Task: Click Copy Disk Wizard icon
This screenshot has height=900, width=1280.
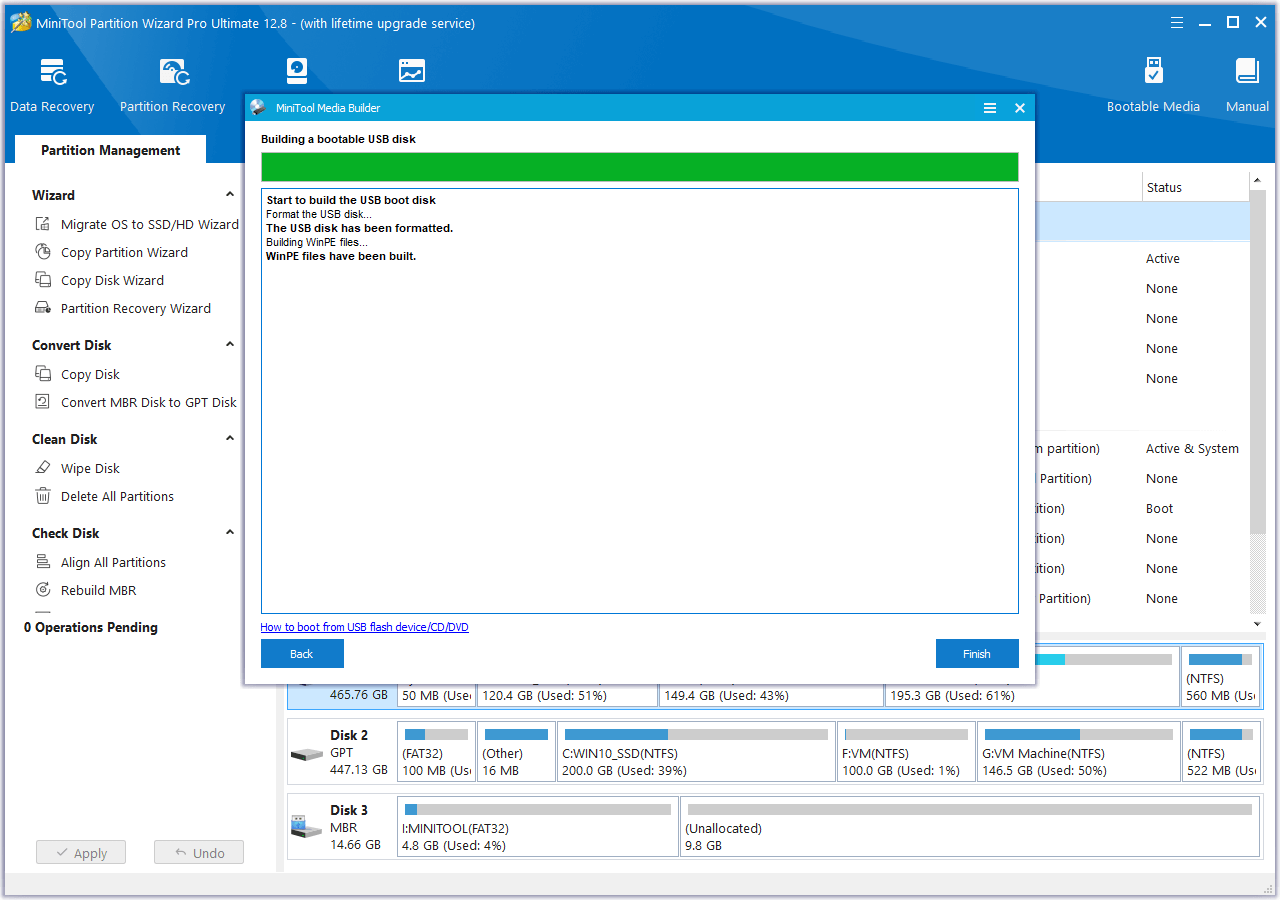Action: point(43,280)
